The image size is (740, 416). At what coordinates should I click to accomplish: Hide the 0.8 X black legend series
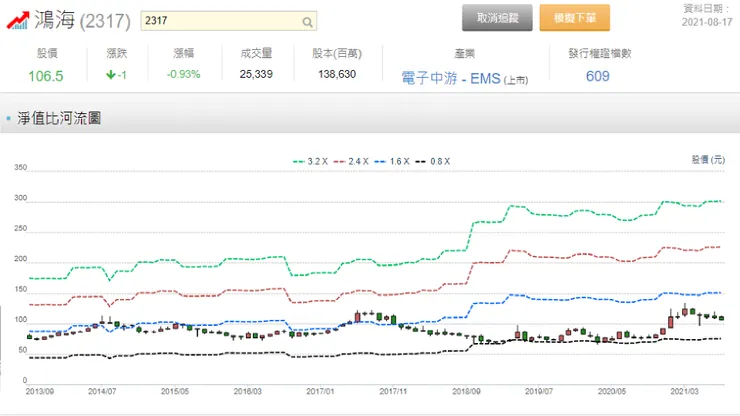433,161
